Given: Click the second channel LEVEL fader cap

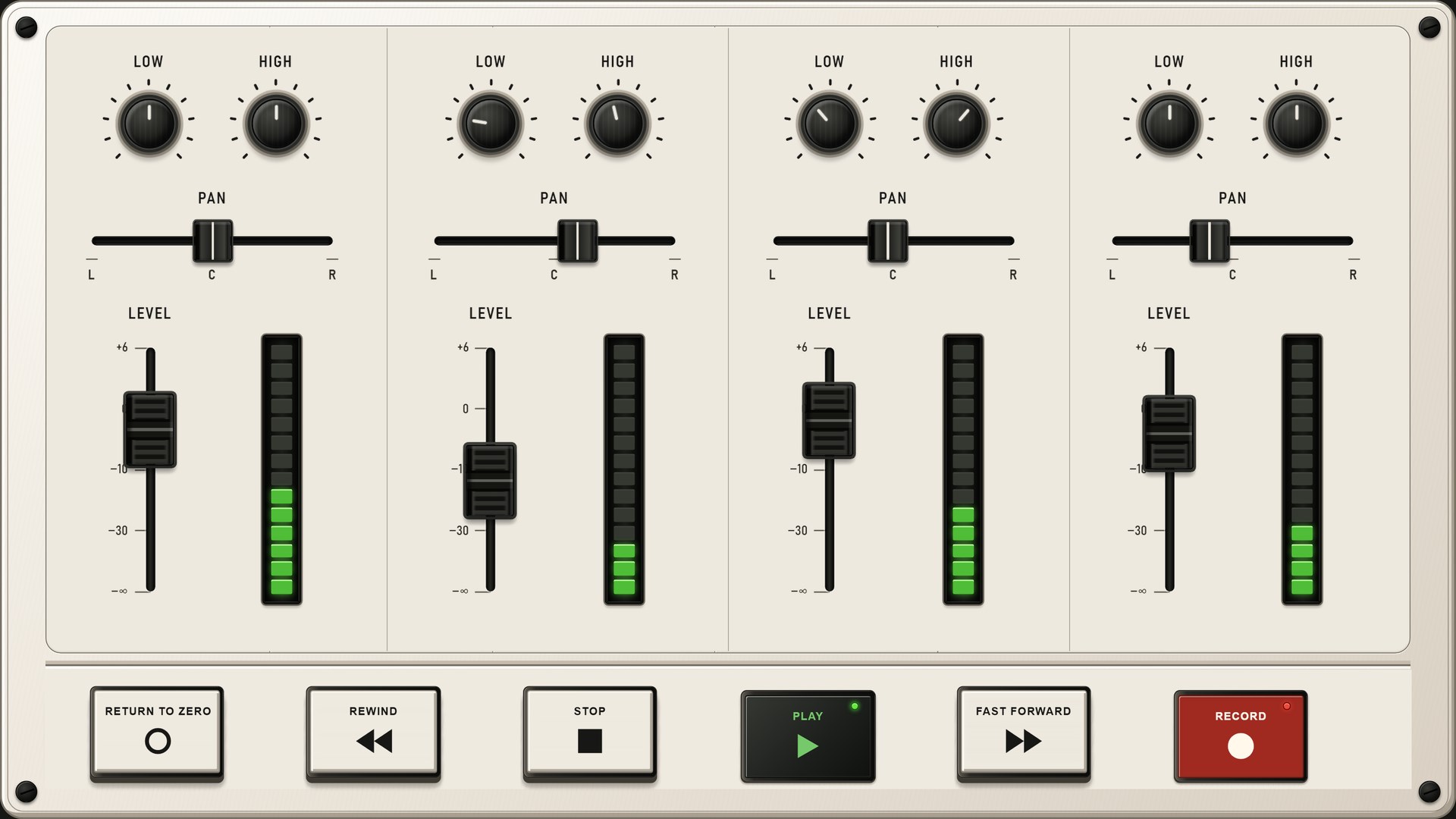Looking at the screenshot, I should point(490,481).
